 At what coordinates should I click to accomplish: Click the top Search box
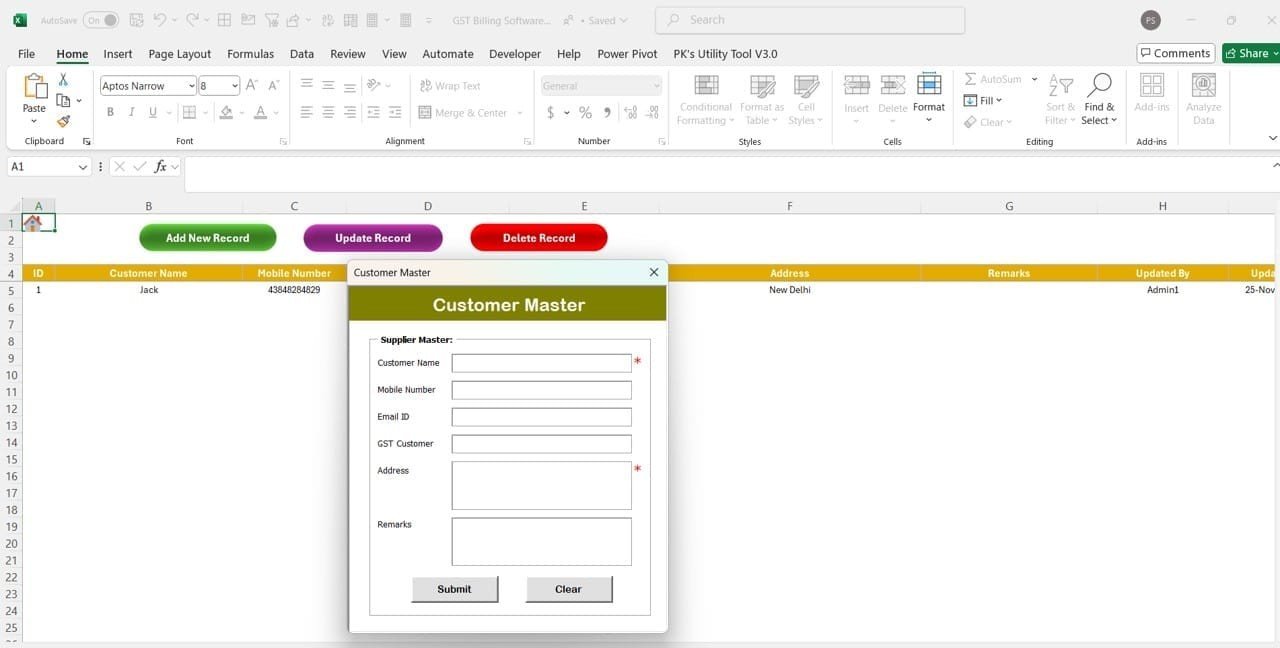(810, 20)
